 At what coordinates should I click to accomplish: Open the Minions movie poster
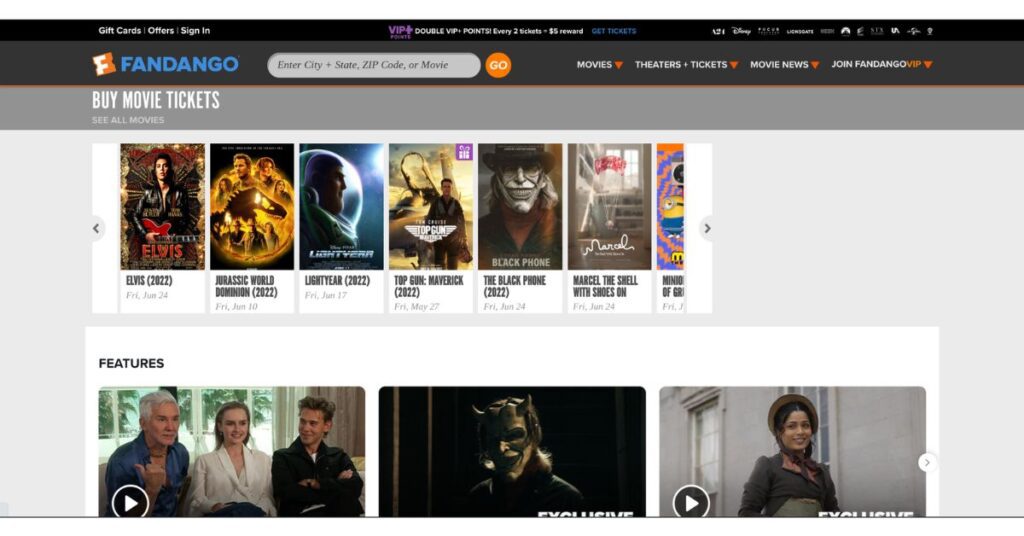coord(671,207)
